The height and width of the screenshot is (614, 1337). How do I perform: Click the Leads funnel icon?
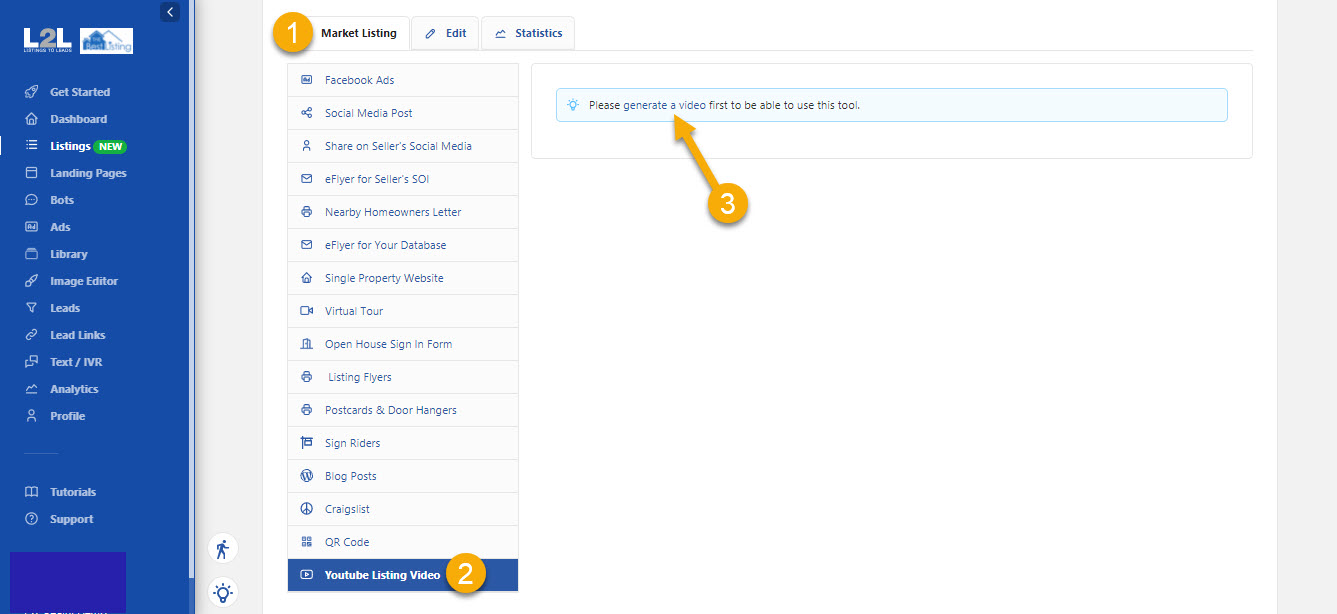coord(32,308)
